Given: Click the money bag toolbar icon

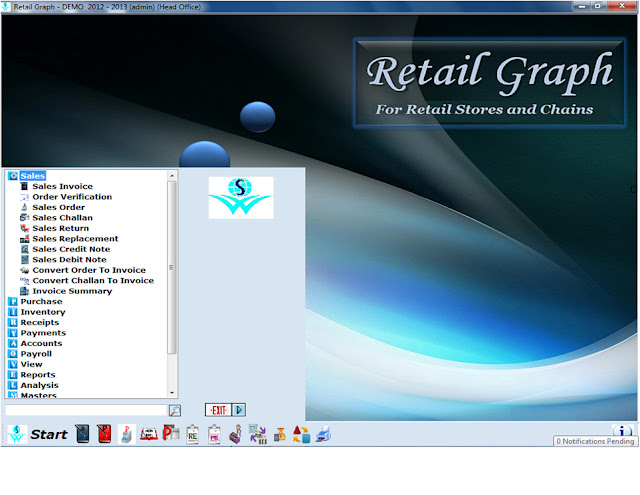Looking at the screenshot, I should click(280, 434).
